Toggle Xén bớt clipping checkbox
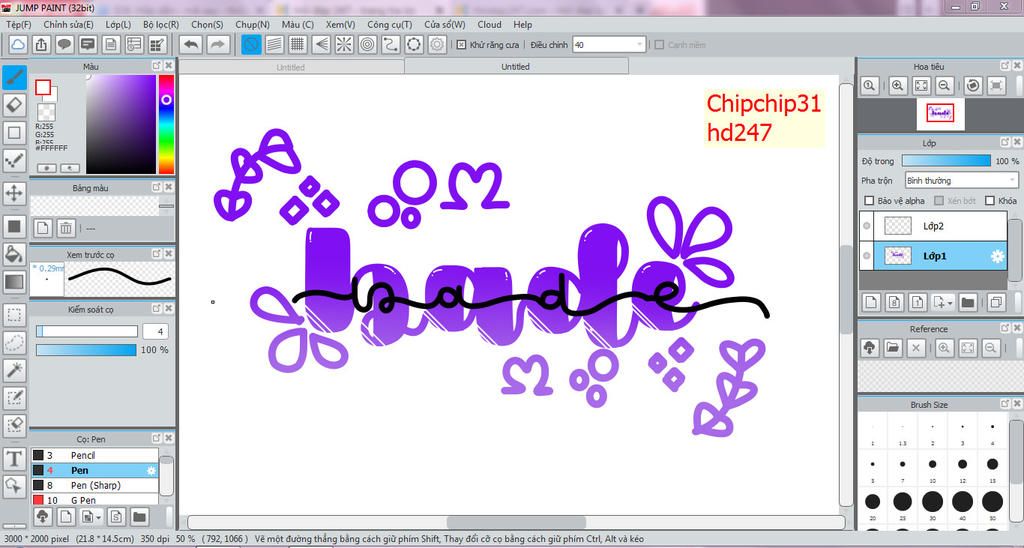 point(938,201)
